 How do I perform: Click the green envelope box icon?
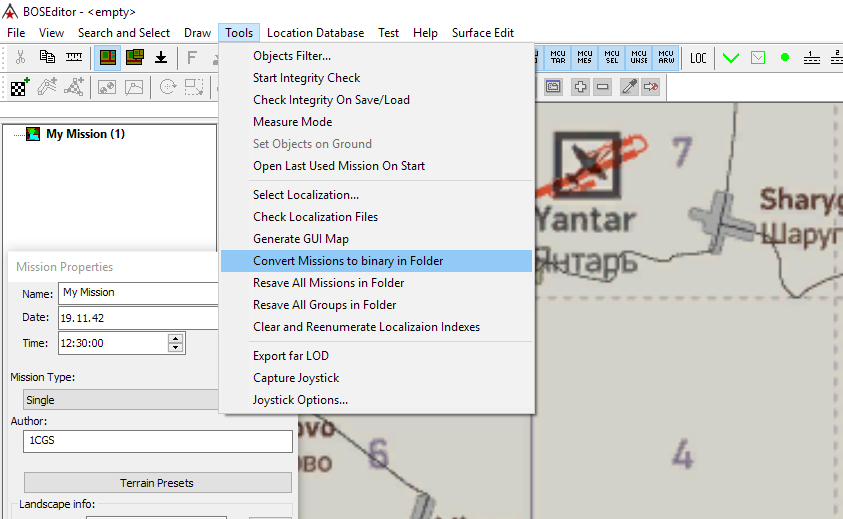coord(758,58)
